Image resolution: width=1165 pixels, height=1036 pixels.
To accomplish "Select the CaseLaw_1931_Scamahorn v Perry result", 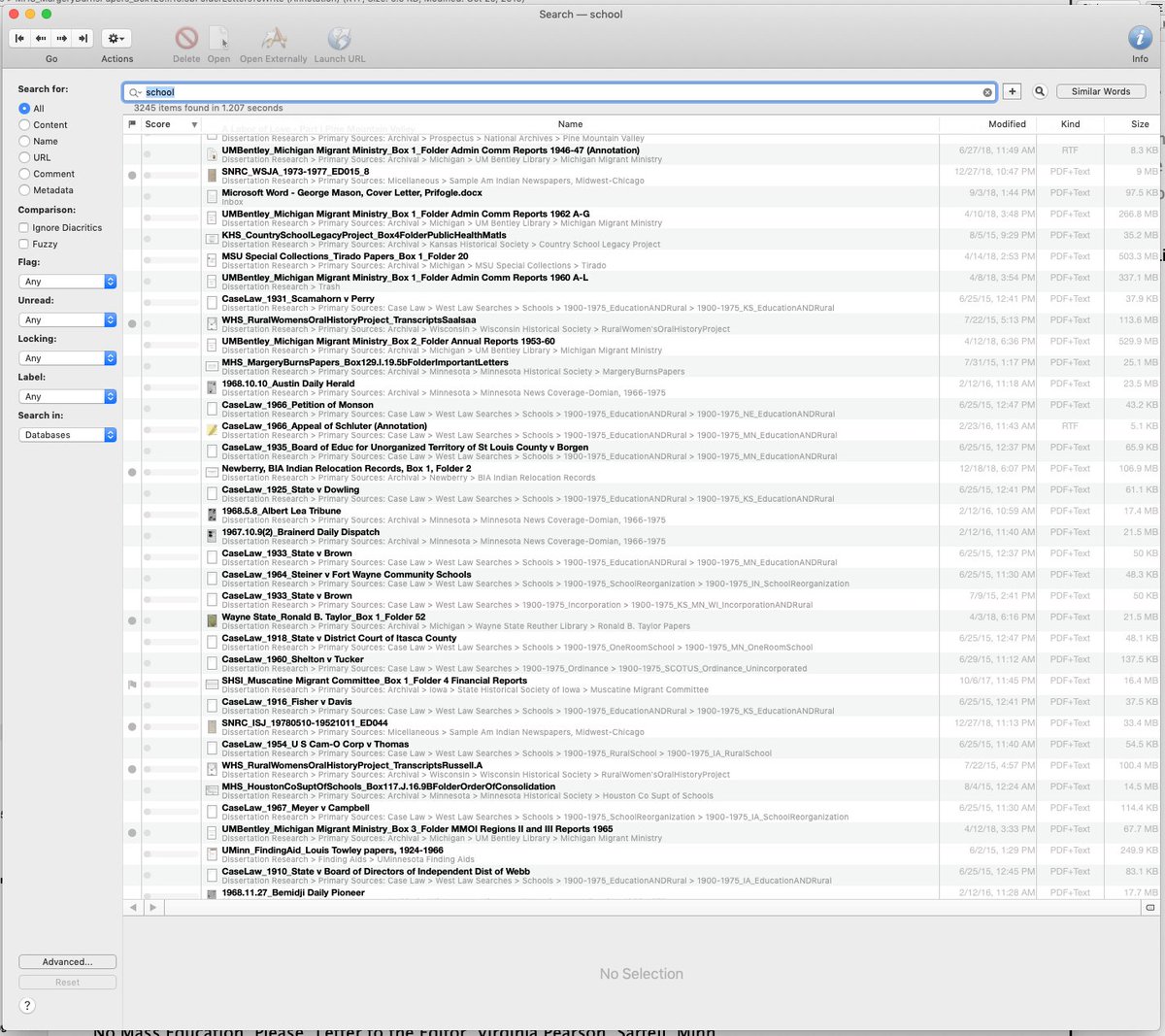I will pos(641,303).
